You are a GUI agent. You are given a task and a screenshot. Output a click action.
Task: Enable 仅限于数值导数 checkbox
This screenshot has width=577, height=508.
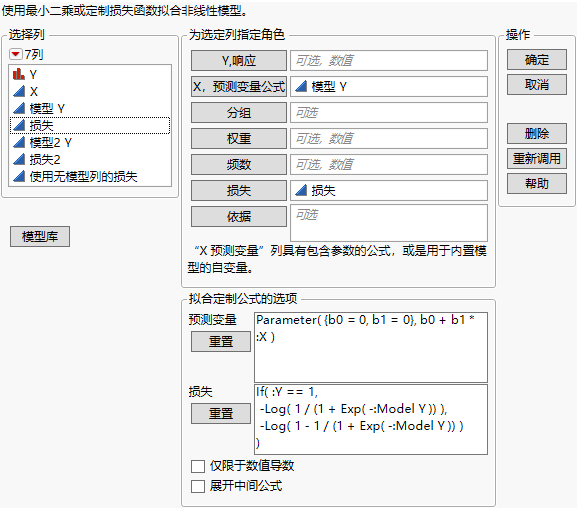[198, 466]
